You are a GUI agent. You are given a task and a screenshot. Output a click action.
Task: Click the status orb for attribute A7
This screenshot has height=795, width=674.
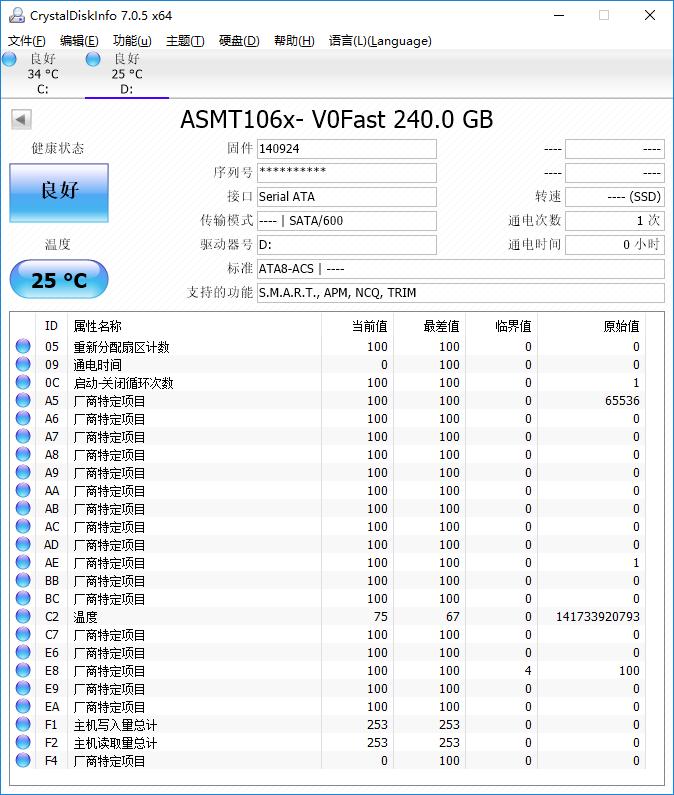(23, 436)
